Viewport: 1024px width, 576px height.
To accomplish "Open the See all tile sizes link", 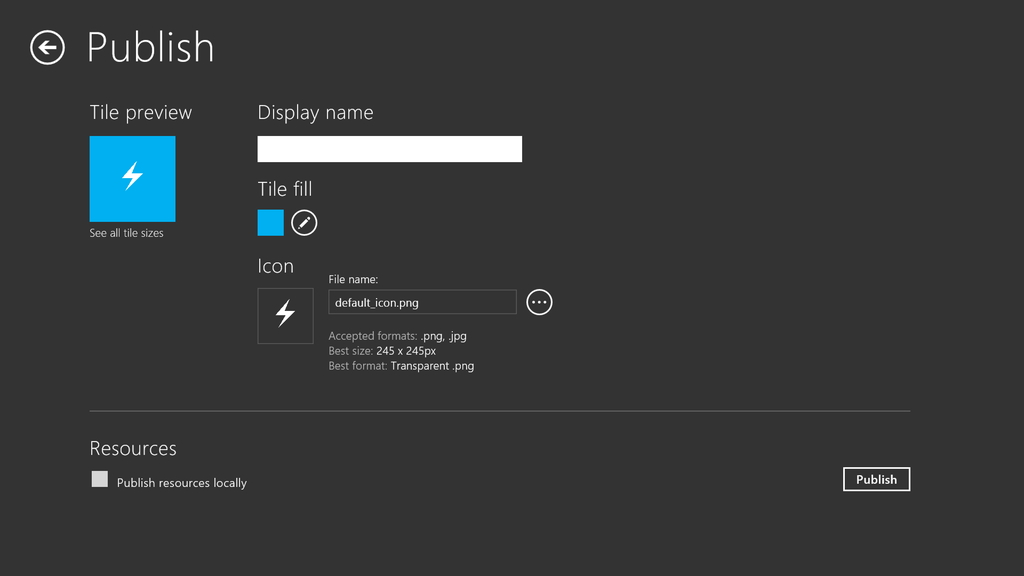I will (x=126, y=233).
